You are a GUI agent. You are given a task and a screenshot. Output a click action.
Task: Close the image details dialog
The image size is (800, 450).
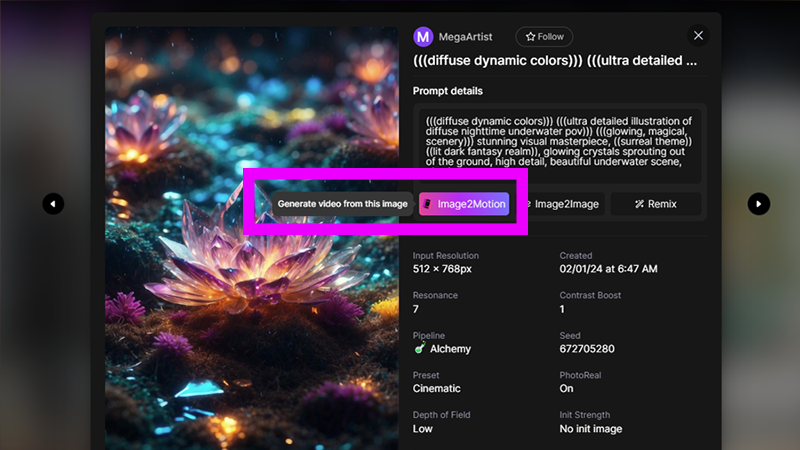tap(698, 36)
